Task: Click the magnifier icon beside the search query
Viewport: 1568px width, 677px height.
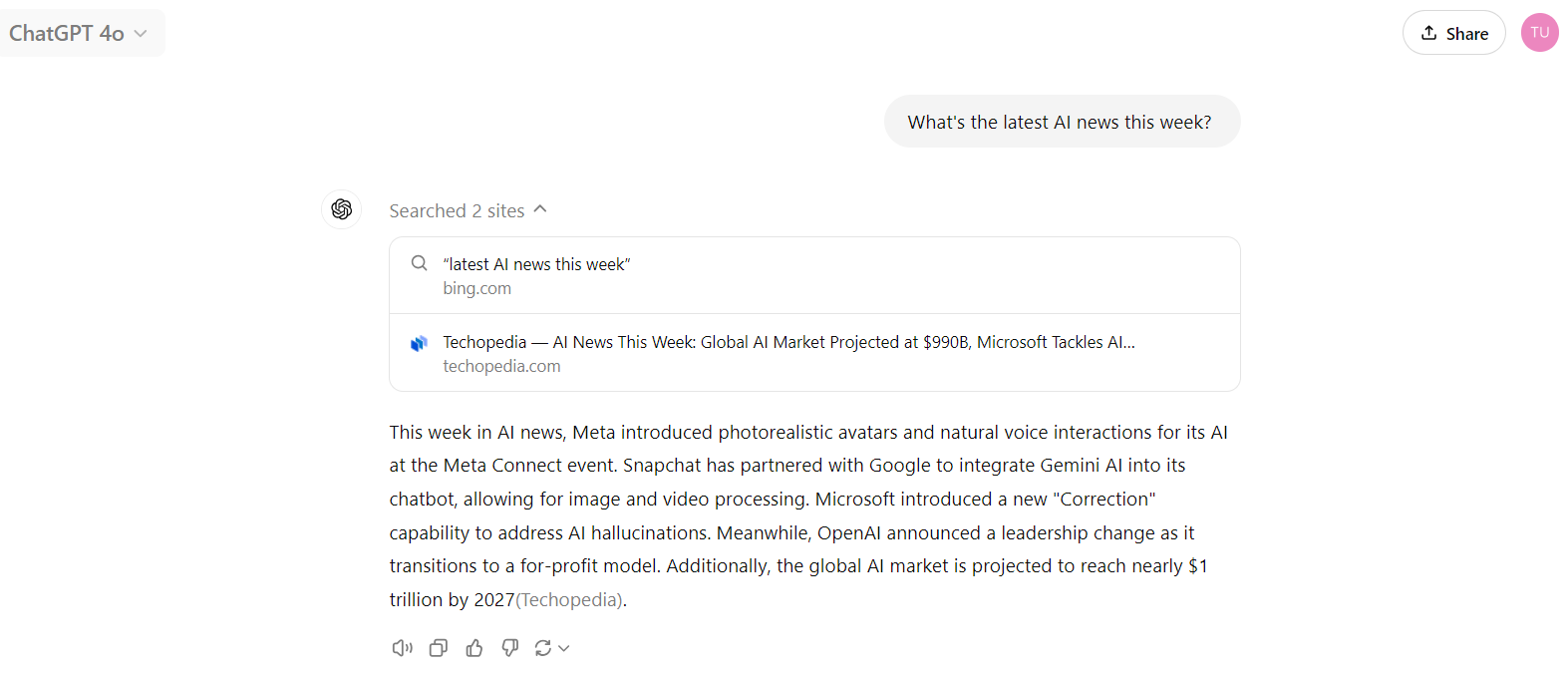Action: point(420,263)
